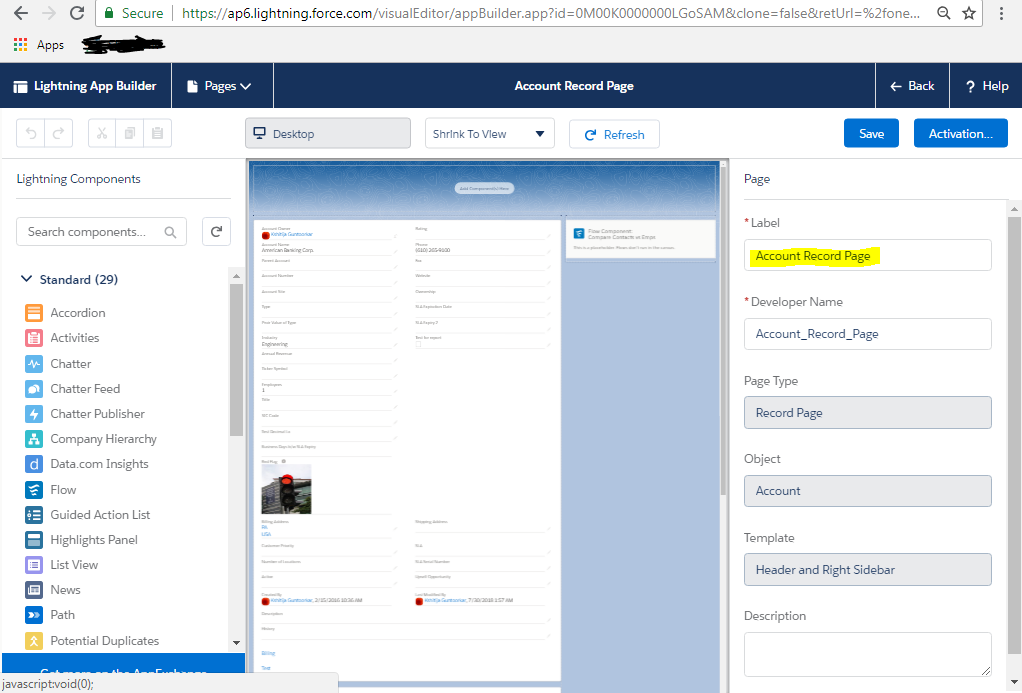The image size is (1022, 693).
Task: Bookmark page with star icon
Action: (x=968, y=13)
